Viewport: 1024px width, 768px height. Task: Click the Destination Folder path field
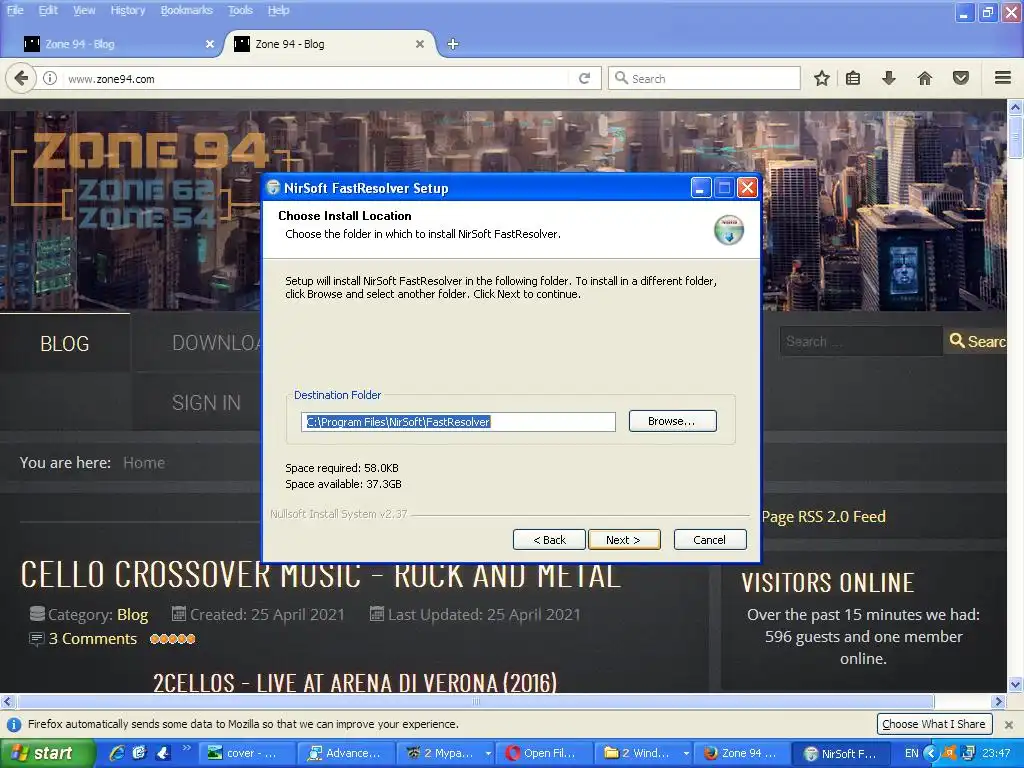pyautogui.click(x=458, y=422)
